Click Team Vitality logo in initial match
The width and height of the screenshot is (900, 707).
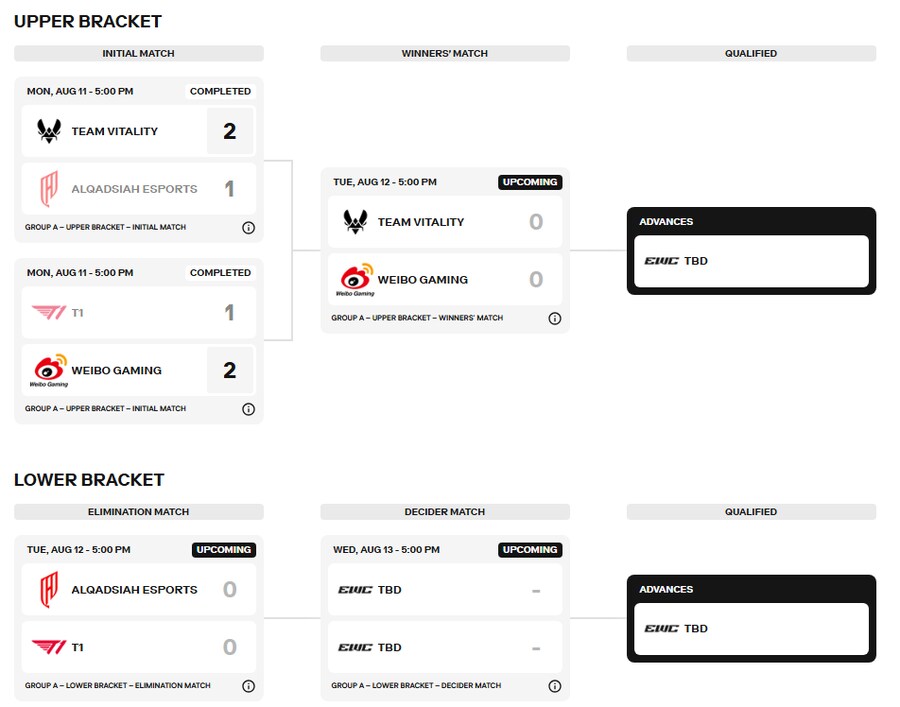tap(49, 131)
